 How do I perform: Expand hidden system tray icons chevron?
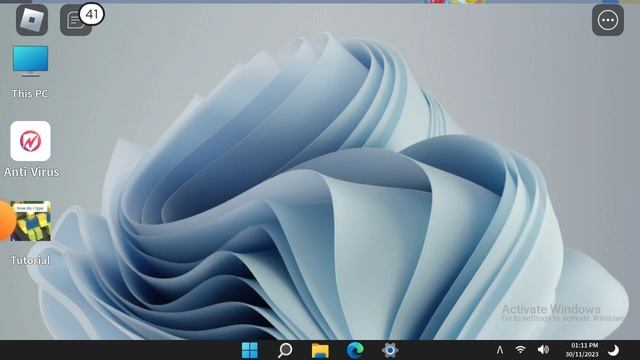[500, 350]
